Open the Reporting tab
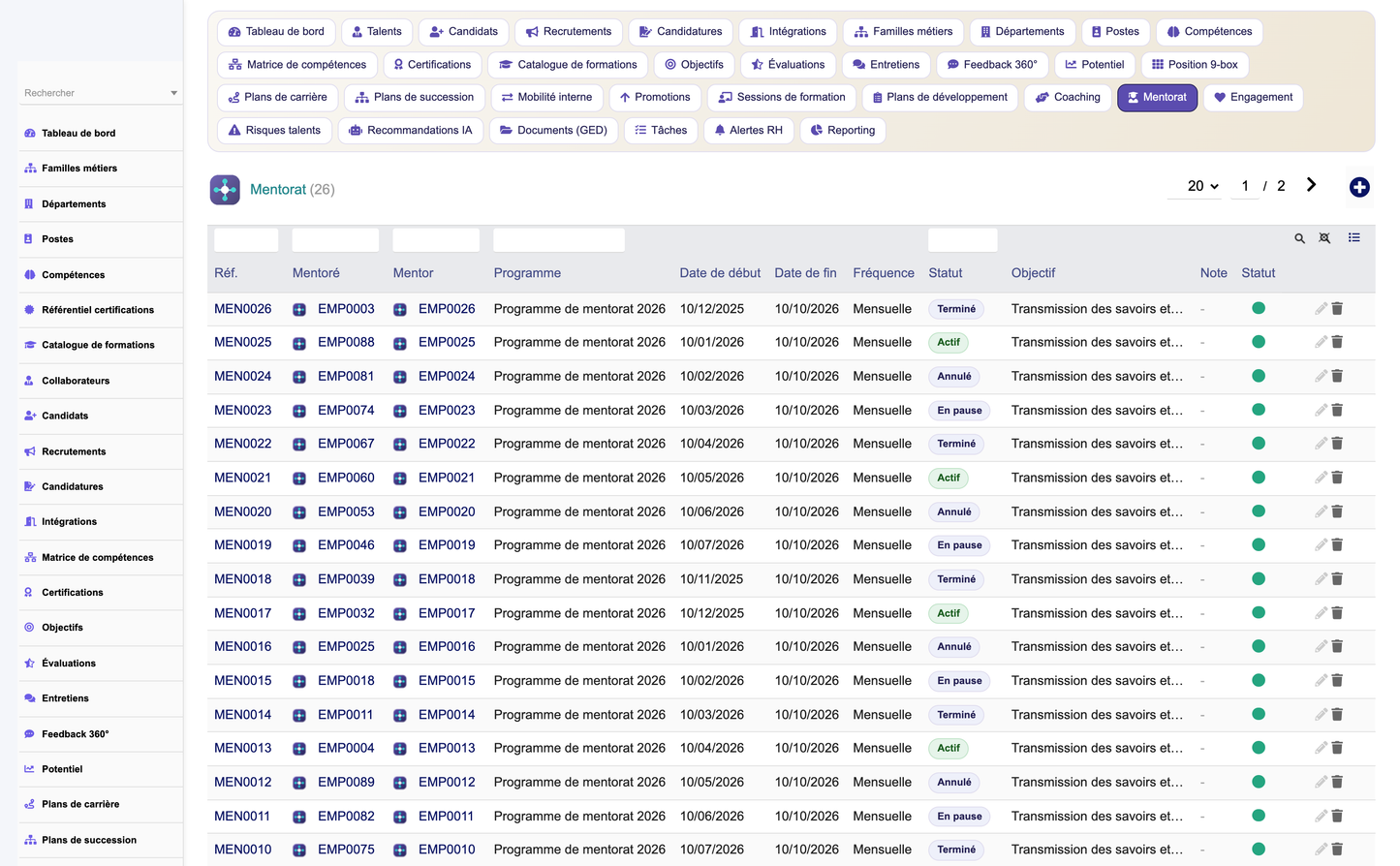This screenshot has width=1400, height=866. (x=842, y=130)
